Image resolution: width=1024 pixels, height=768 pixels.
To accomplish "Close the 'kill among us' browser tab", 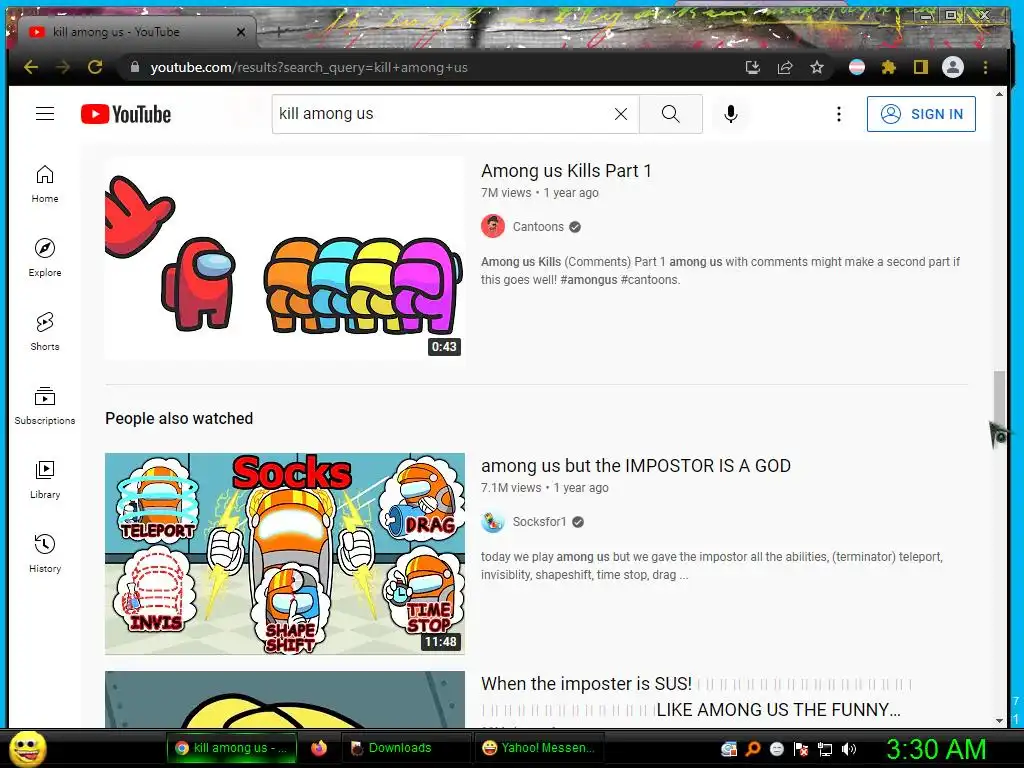I will click(241, 32).
